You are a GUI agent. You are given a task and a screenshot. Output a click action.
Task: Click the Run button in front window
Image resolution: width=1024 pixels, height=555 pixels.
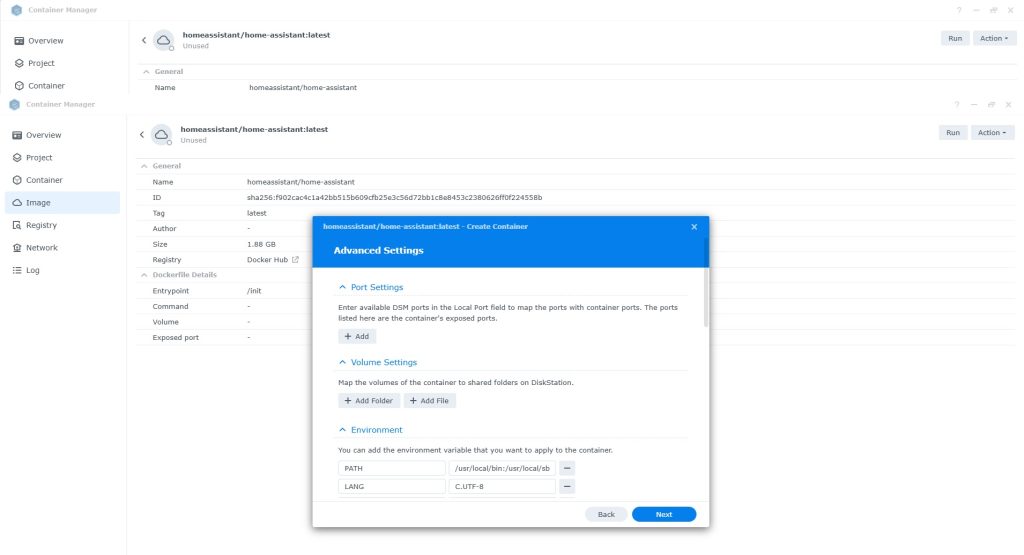pos(953,133)
